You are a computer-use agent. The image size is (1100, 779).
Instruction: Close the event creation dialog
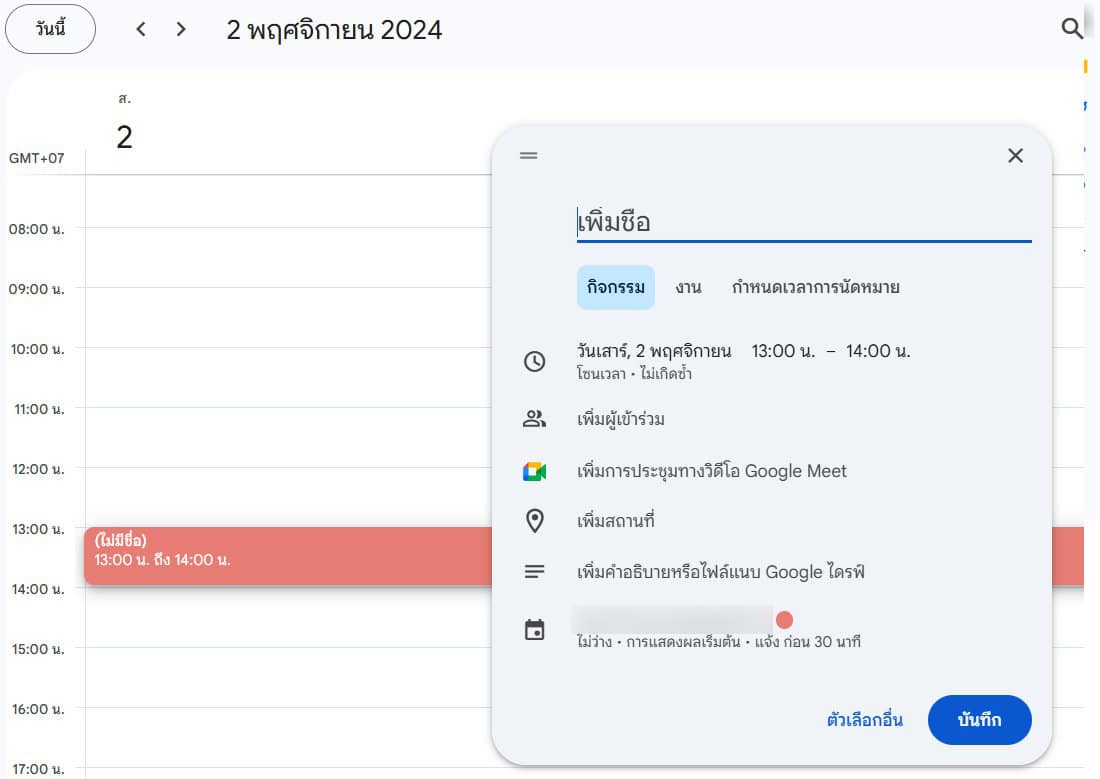click(1015, 156)
